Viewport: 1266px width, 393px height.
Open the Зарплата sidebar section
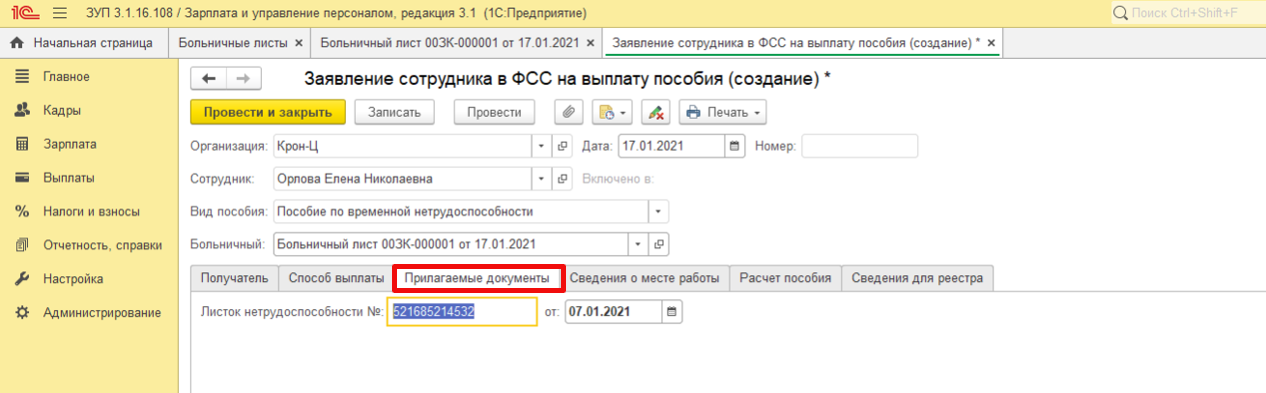point(69,144)
